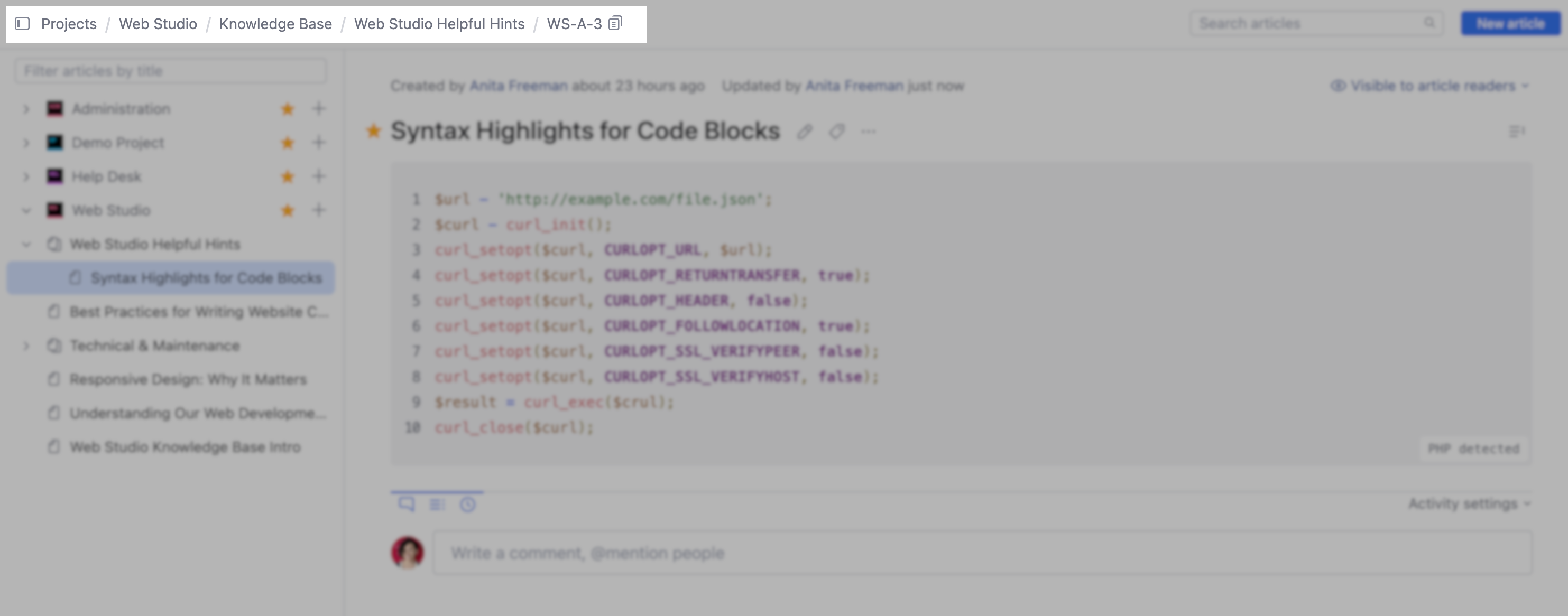
Task: Unstar the Web Studio project
Action: 286,210
